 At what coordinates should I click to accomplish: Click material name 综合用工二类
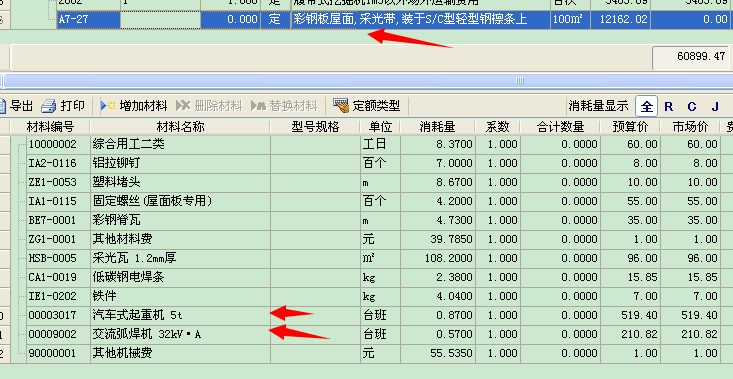point(129,144)
